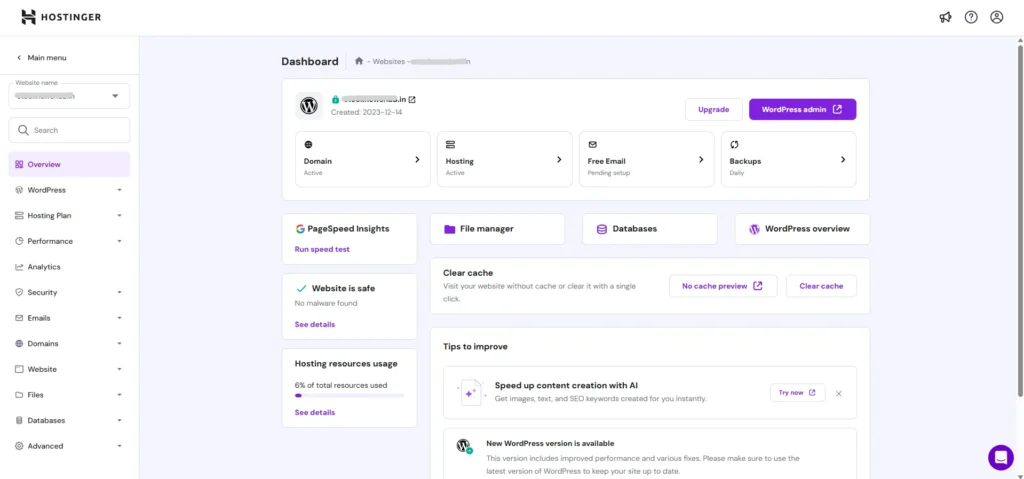
Task: Click the Upgrade button
Action: tap(714, 109)
